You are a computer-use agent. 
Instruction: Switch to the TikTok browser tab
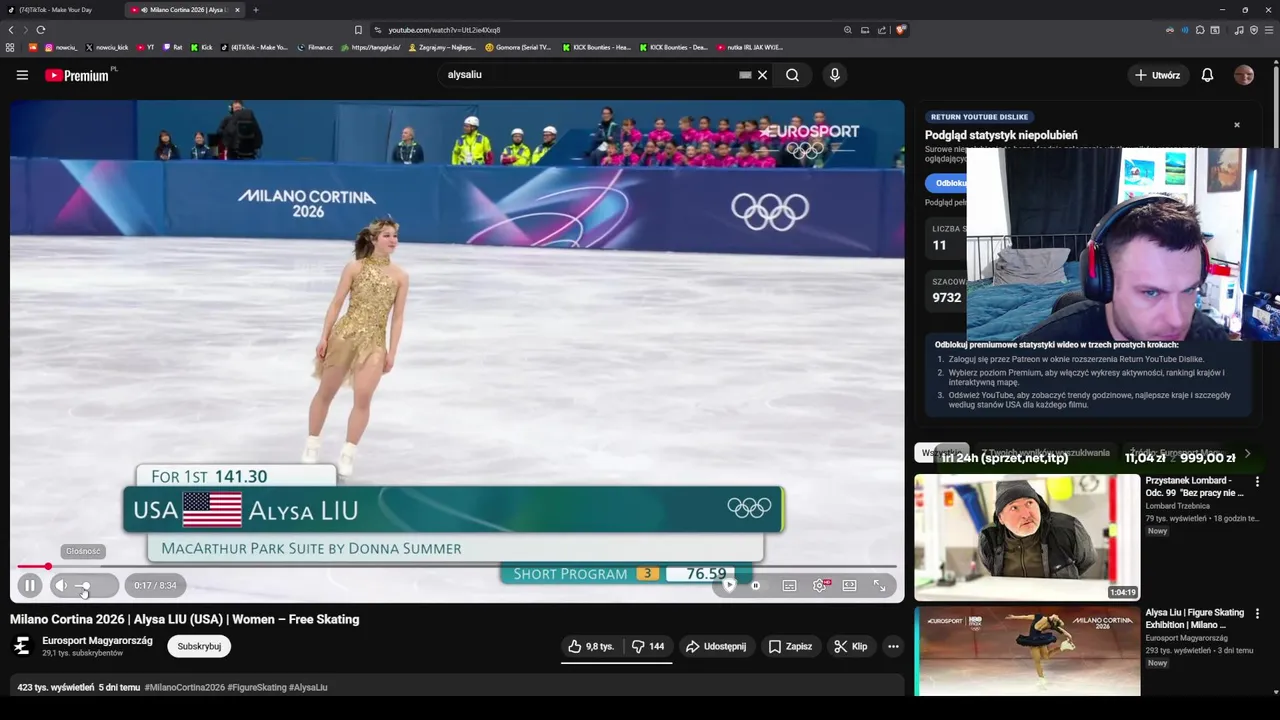pyautogui.click(x=60, y=10)
